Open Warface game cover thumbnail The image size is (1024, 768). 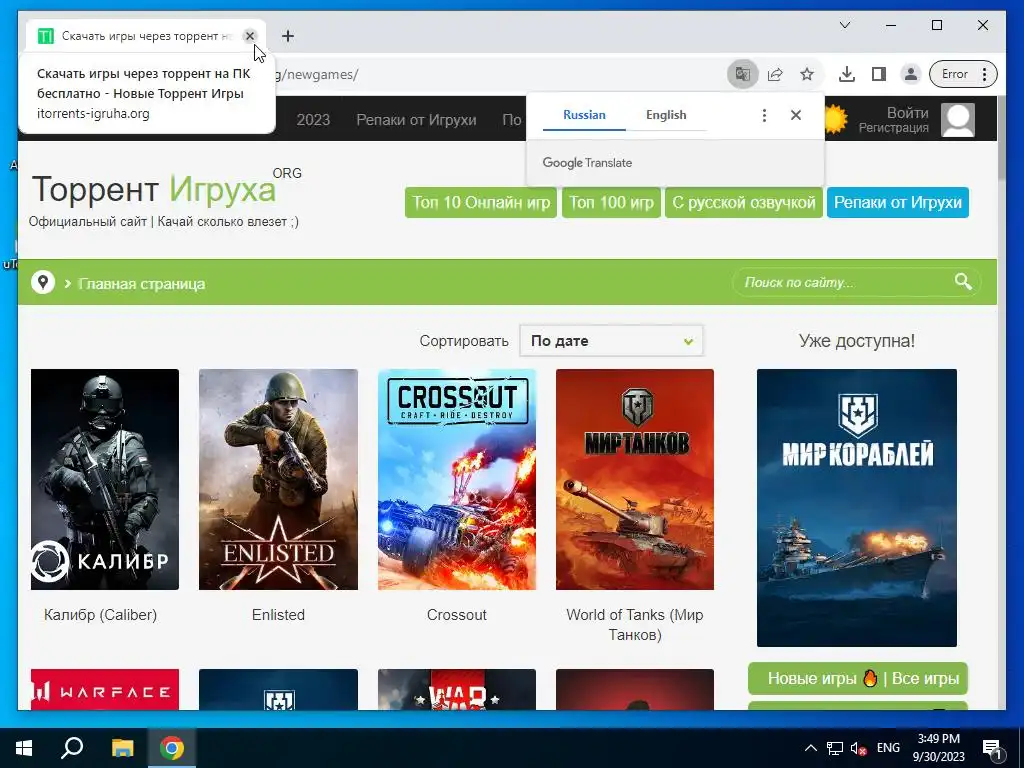104,689
